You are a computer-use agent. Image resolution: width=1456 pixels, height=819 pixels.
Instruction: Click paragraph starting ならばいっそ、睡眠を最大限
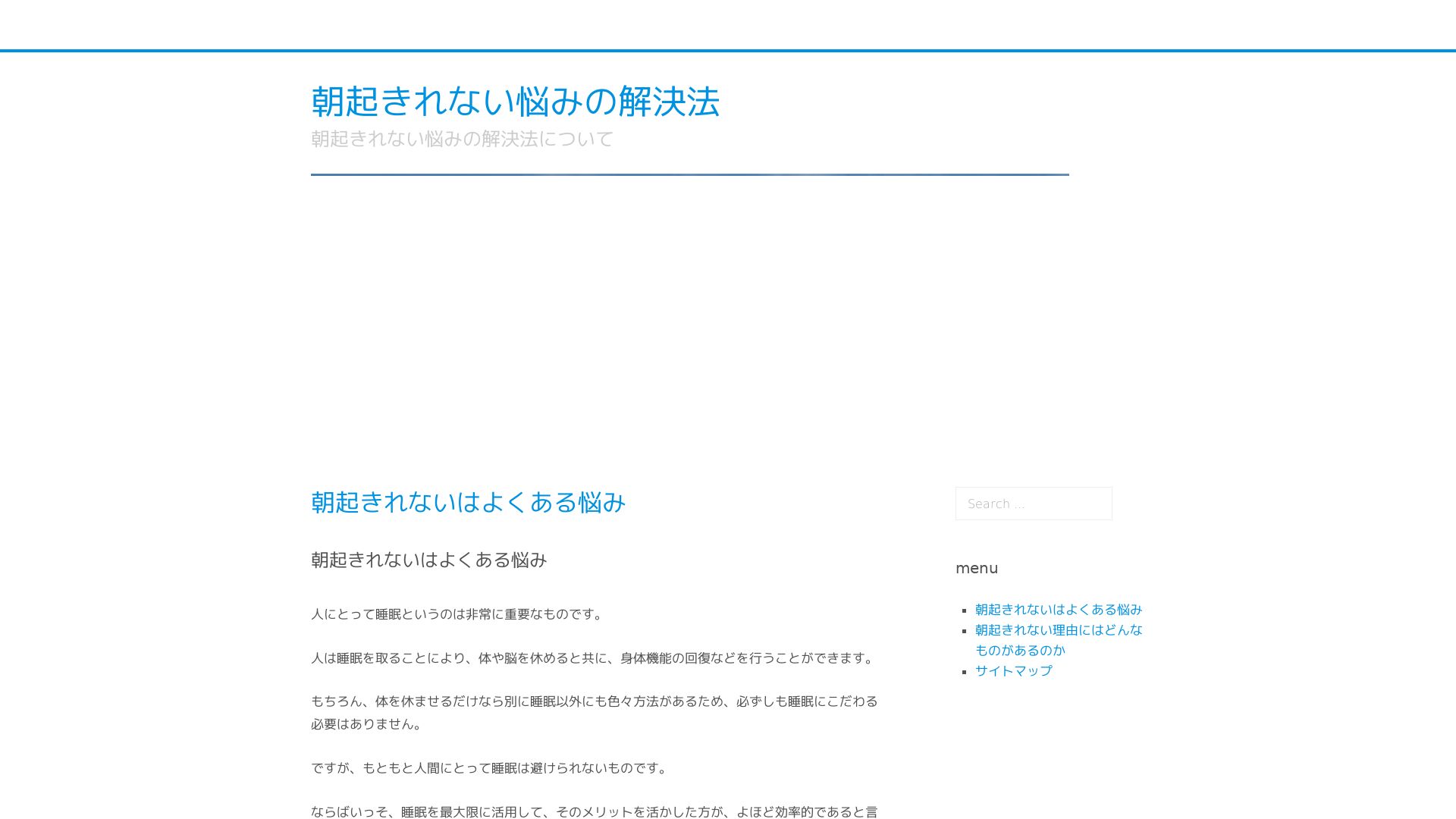[x=594, y=811]
